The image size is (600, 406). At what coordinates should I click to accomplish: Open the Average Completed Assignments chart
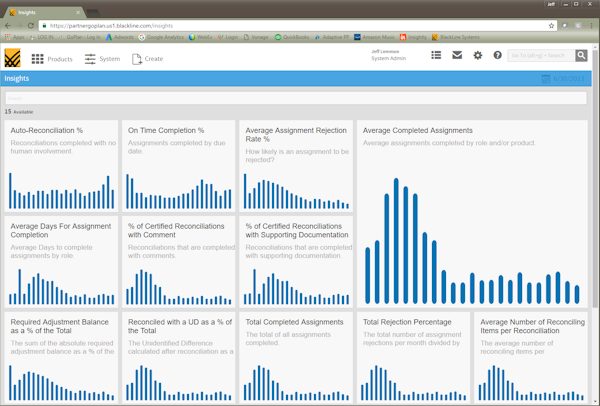(x=470, y=214)
